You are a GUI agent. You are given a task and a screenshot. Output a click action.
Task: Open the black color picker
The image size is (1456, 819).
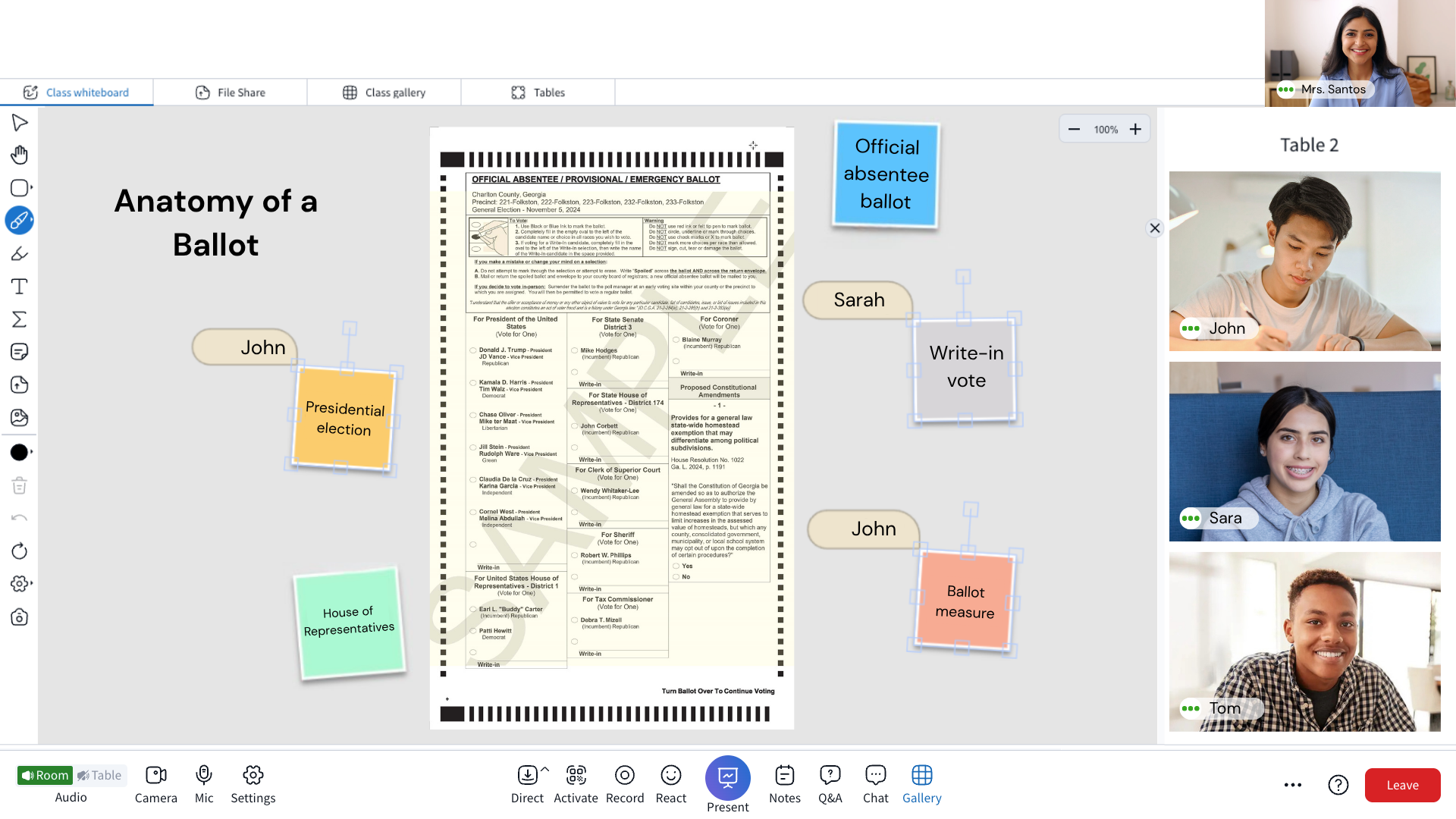pos(20,452)
